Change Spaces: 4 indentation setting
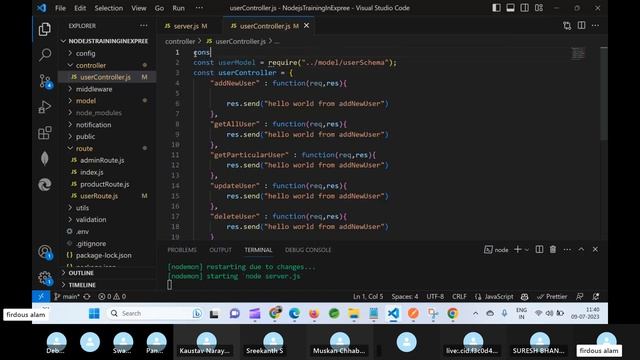This screenshot has width=640, height=360. pos(404,296)
